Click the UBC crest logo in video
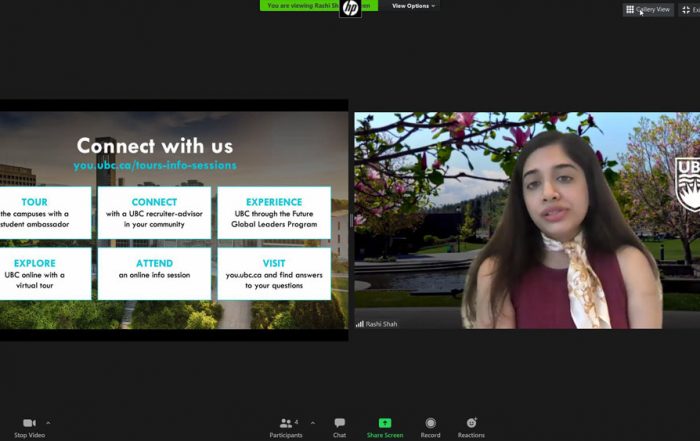Screen dimensions: 700x441 point(688,184)
